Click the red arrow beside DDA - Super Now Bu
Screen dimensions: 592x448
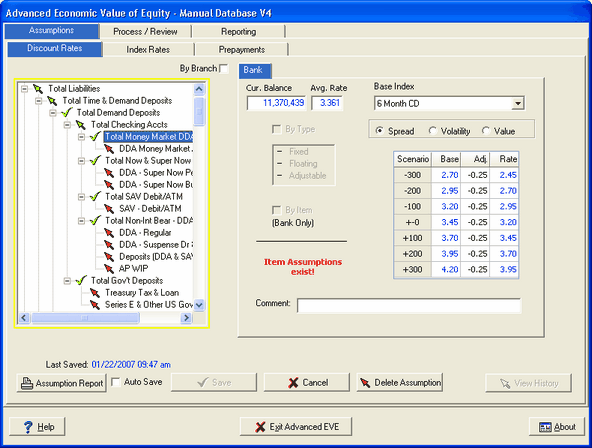pyautogui.click(x=109, y=185)
